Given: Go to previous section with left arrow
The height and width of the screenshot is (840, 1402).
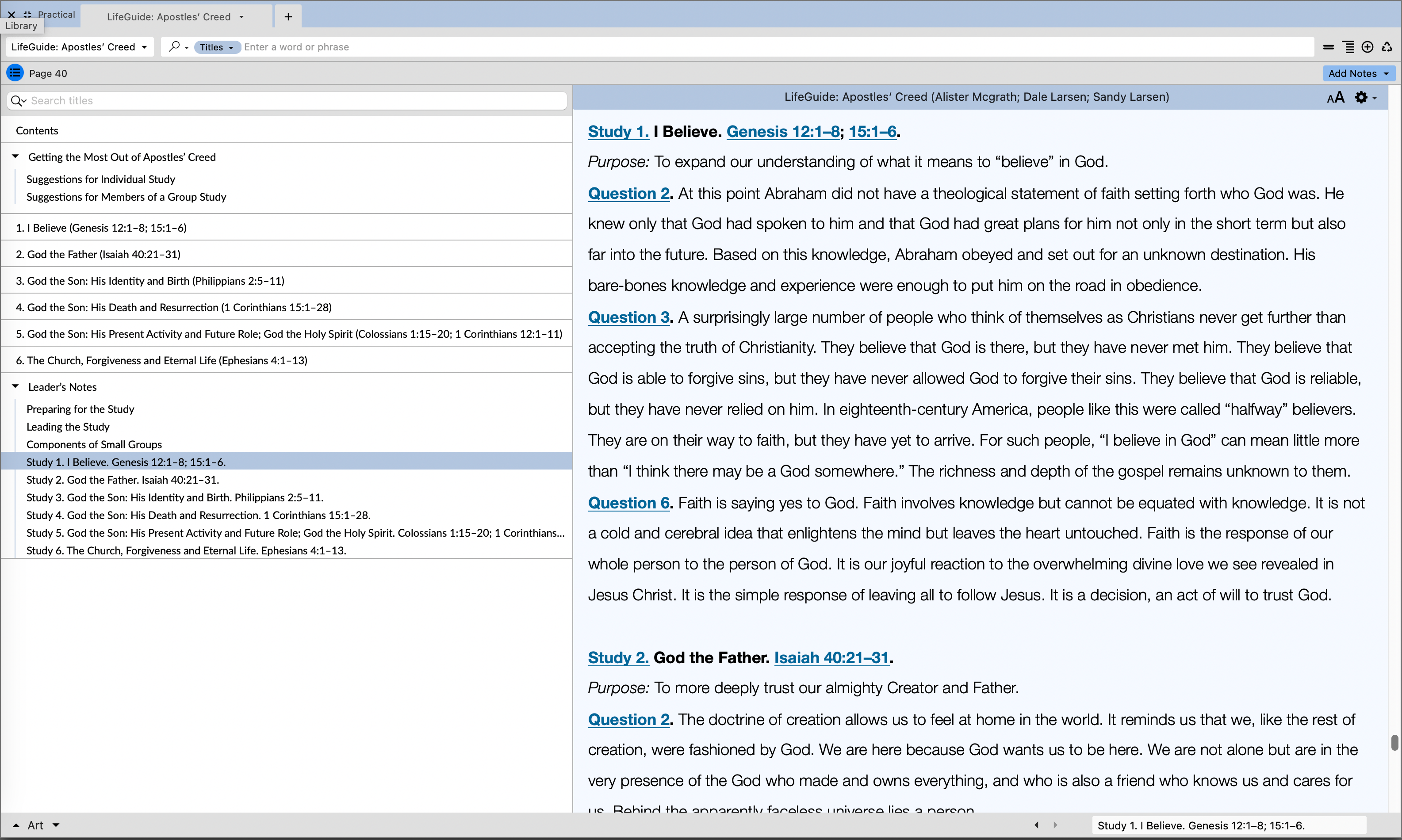Looking at the screenshot, I should point(1036,825).
